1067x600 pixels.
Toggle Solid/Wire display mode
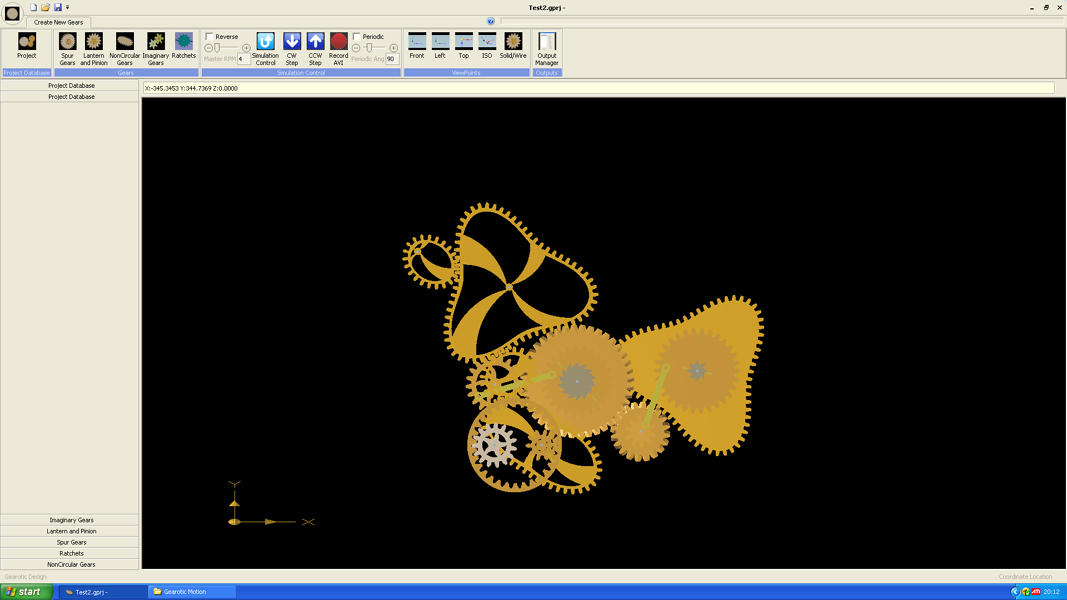[x=513, y=46]
